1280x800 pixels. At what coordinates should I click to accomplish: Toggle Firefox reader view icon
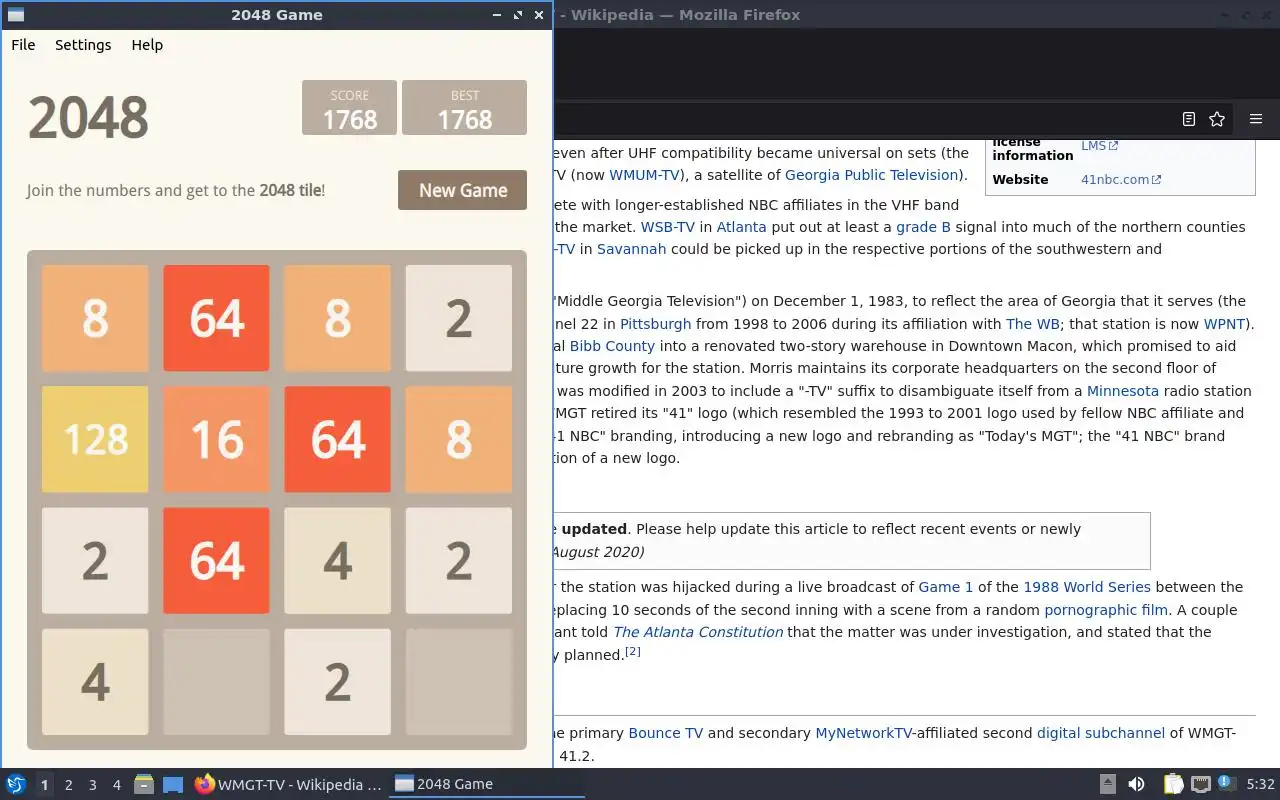point(1188,119)
